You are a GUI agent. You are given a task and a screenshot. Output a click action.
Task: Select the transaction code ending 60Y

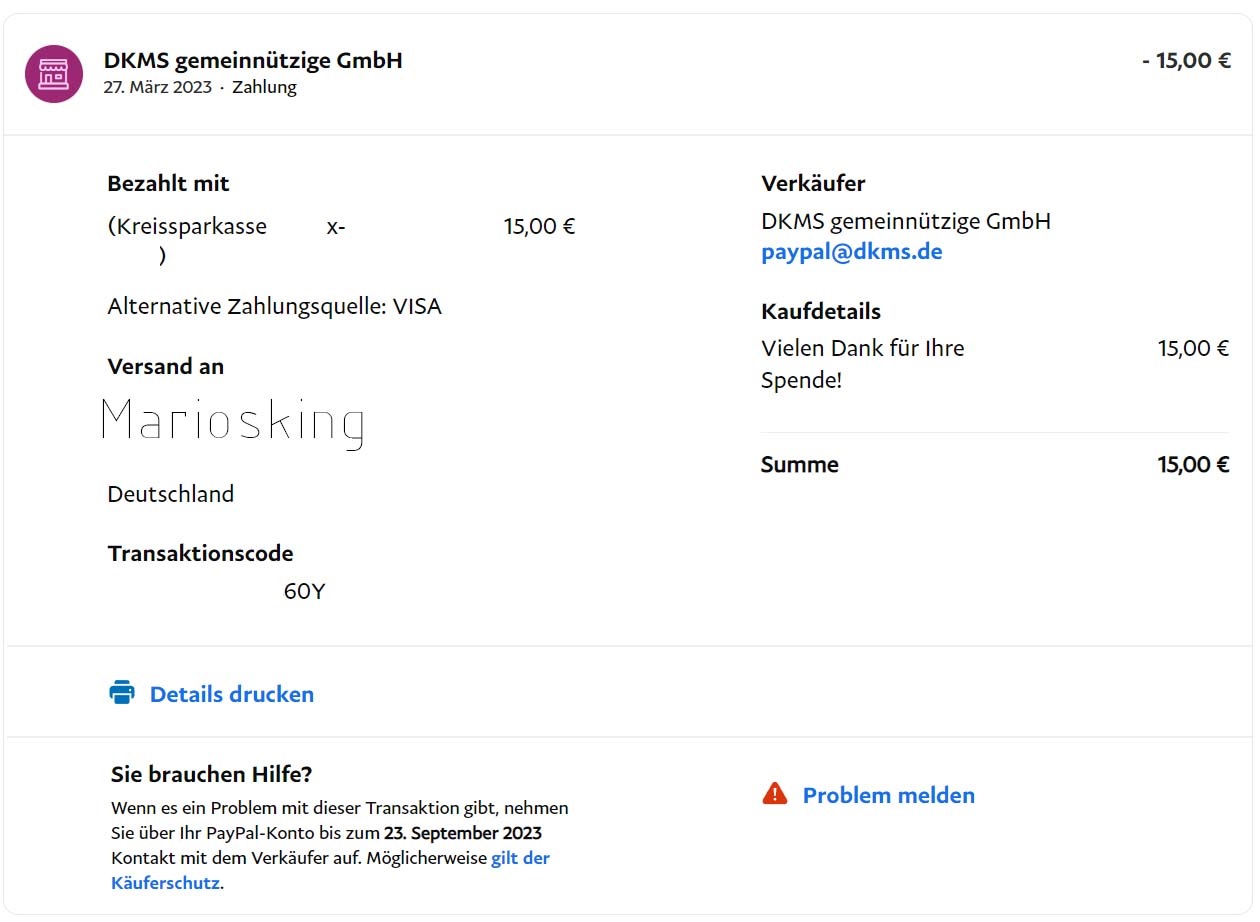click(x=304, y=591)
